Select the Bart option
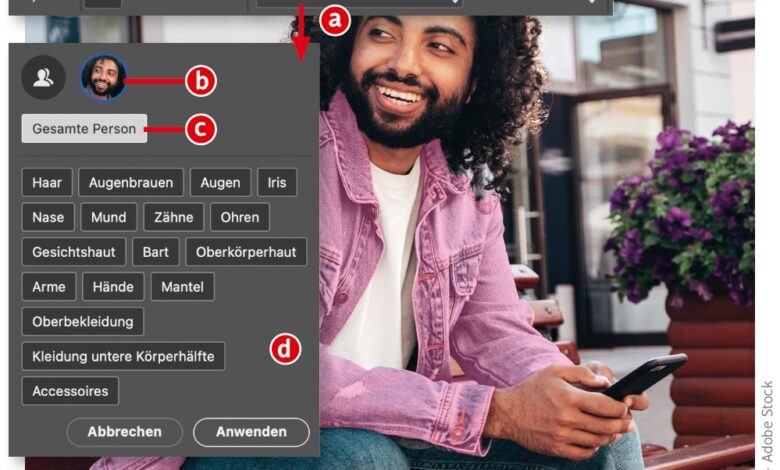Screen dimensions: 780x470 pos(156,252)
